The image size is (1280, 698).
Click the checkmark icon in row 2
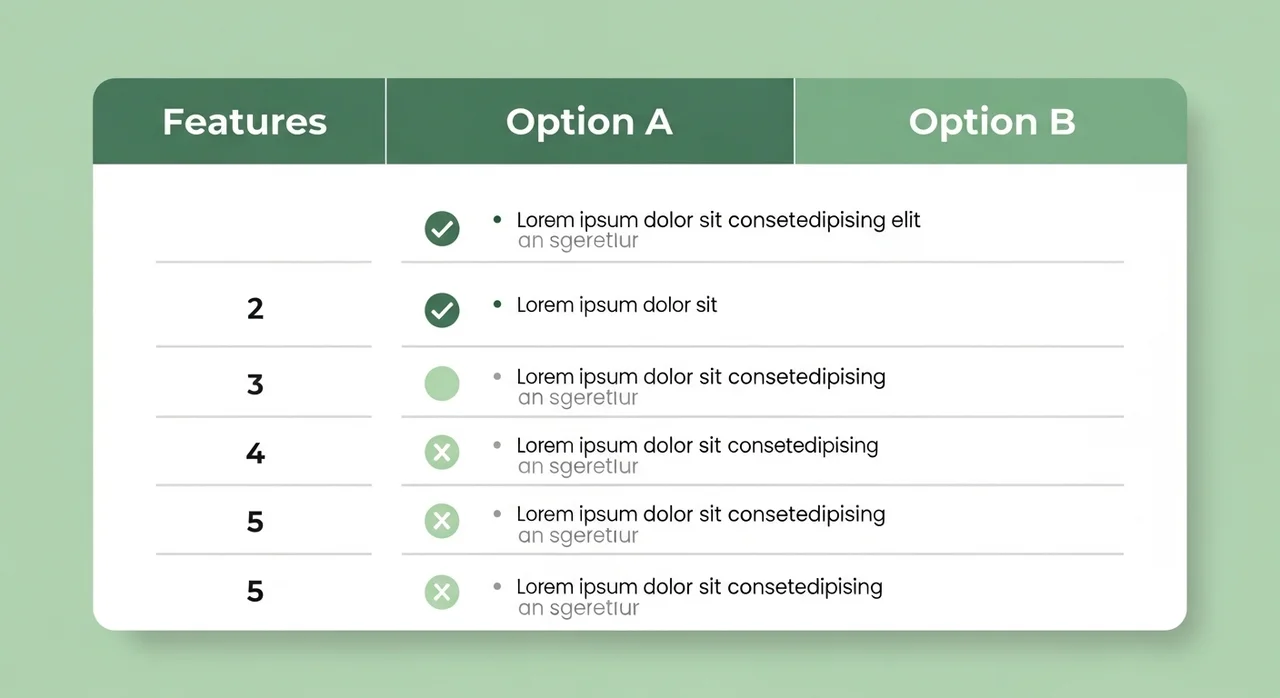point(442,310)
